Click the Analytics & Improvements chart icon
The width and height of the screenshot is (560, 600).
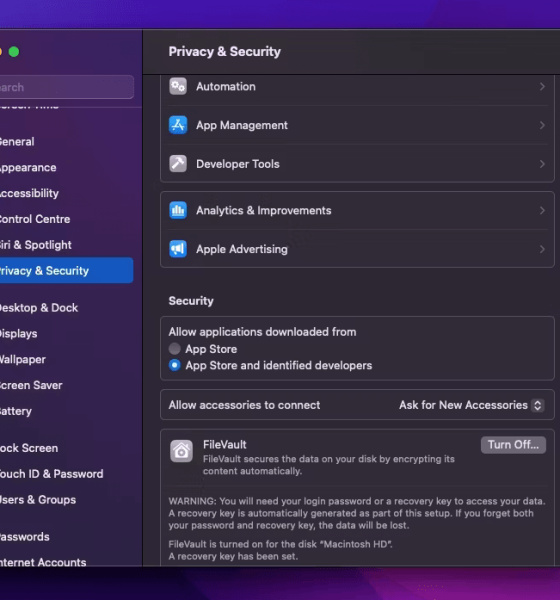(x=178, y=210)
